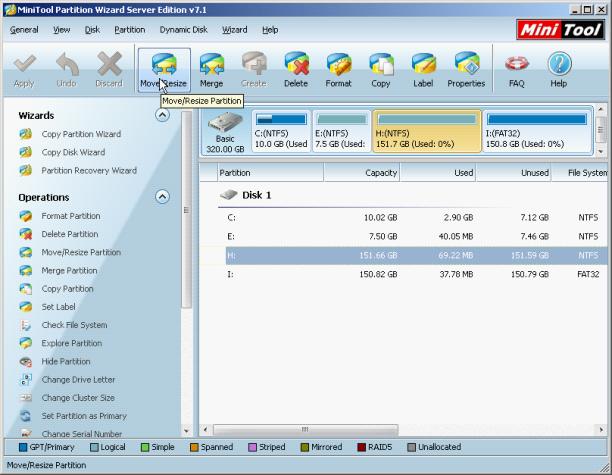The height and width of the screenshot is (475, 612).
Task: Sort by the Unused column header
Action: (x=513, y=173)
